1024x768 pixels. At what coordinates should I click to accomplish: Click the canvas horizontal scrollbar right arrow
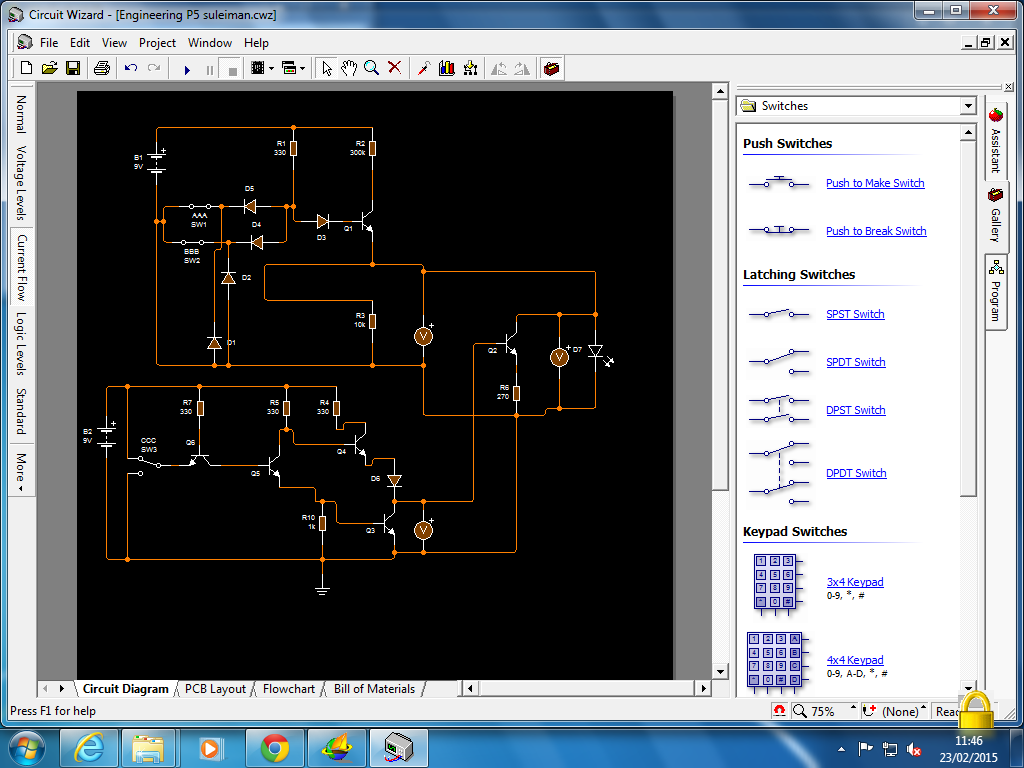(703, 688)
